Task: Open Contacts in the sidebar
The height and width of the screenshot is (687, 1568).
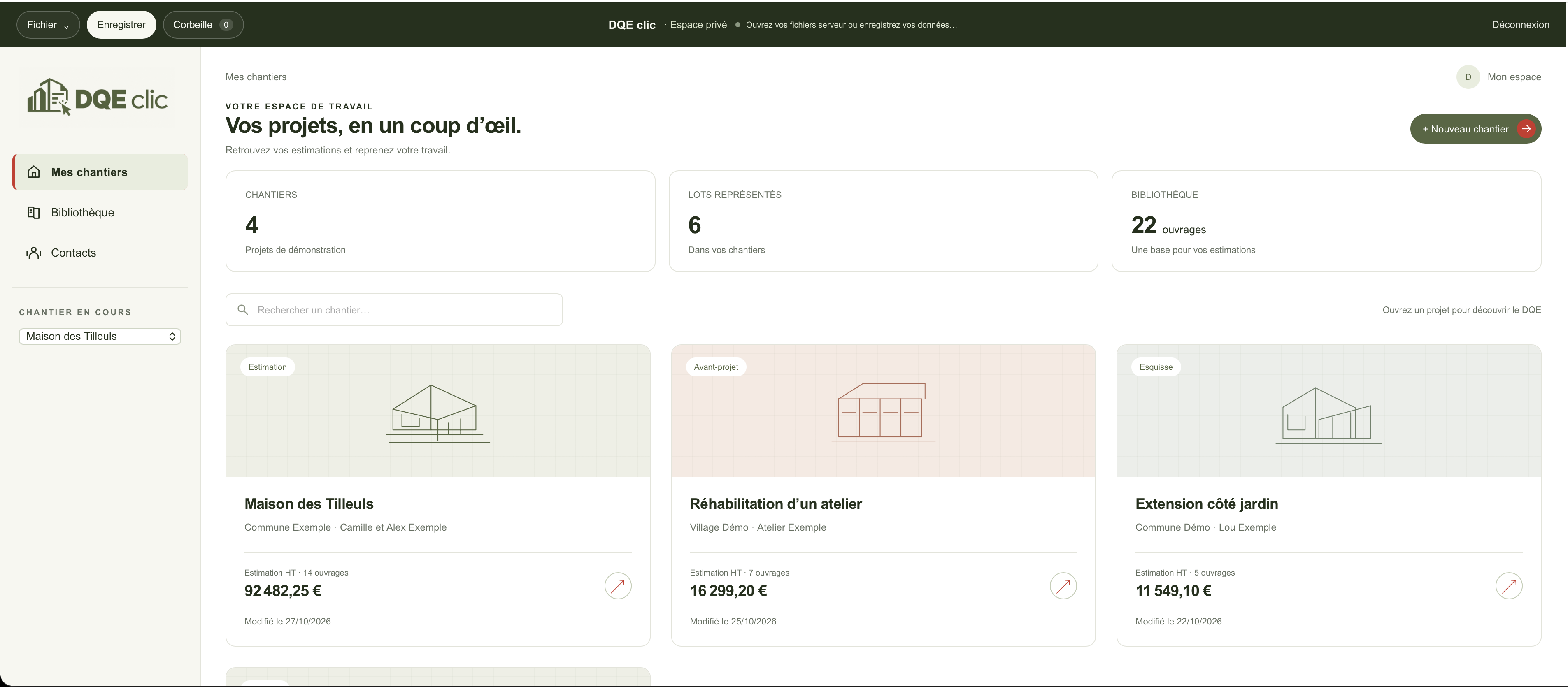Action: [x=100, y=253]
